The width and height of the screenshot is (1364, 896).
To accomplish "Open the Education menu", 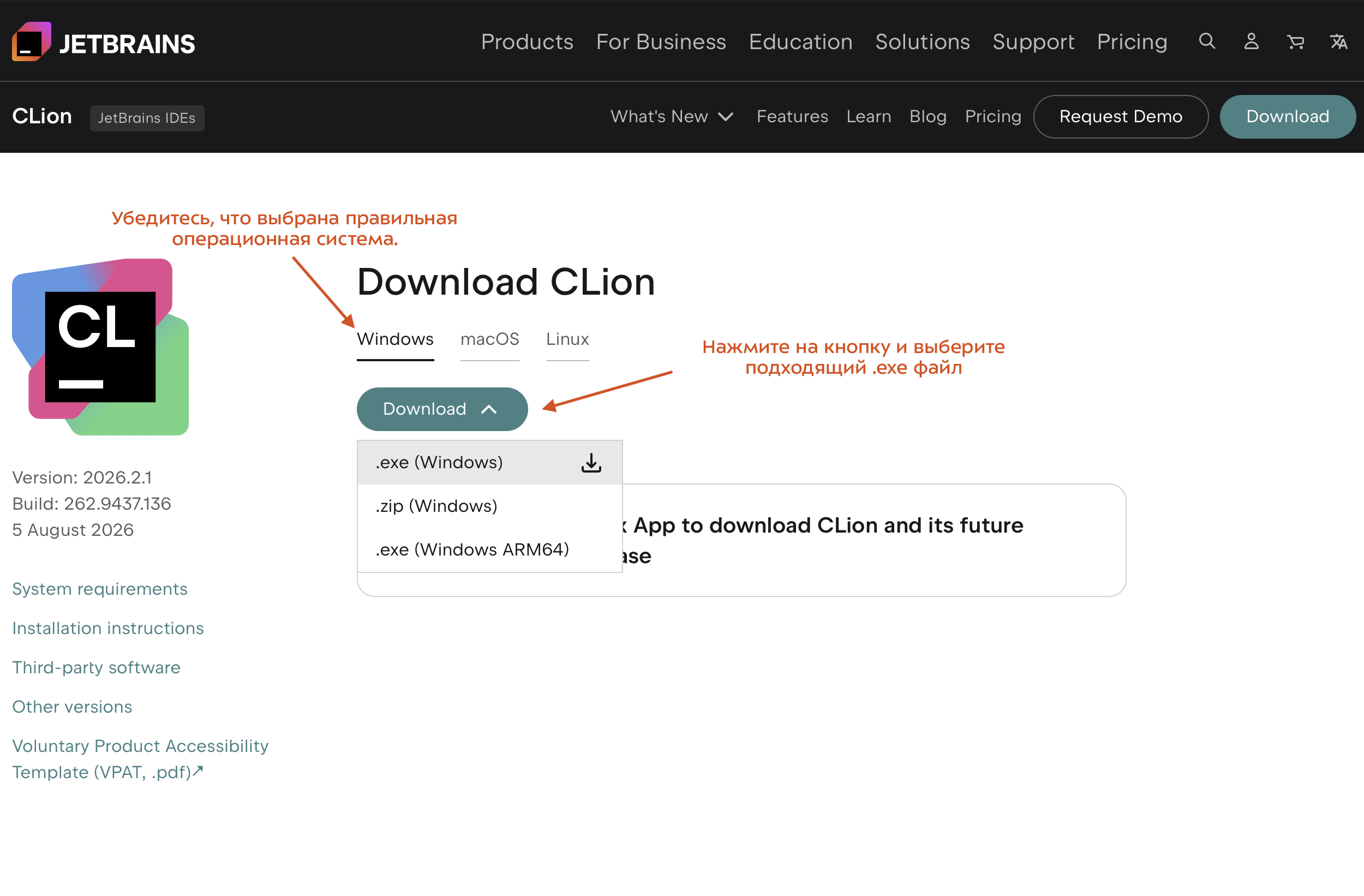I will click(x=800, y=42).
